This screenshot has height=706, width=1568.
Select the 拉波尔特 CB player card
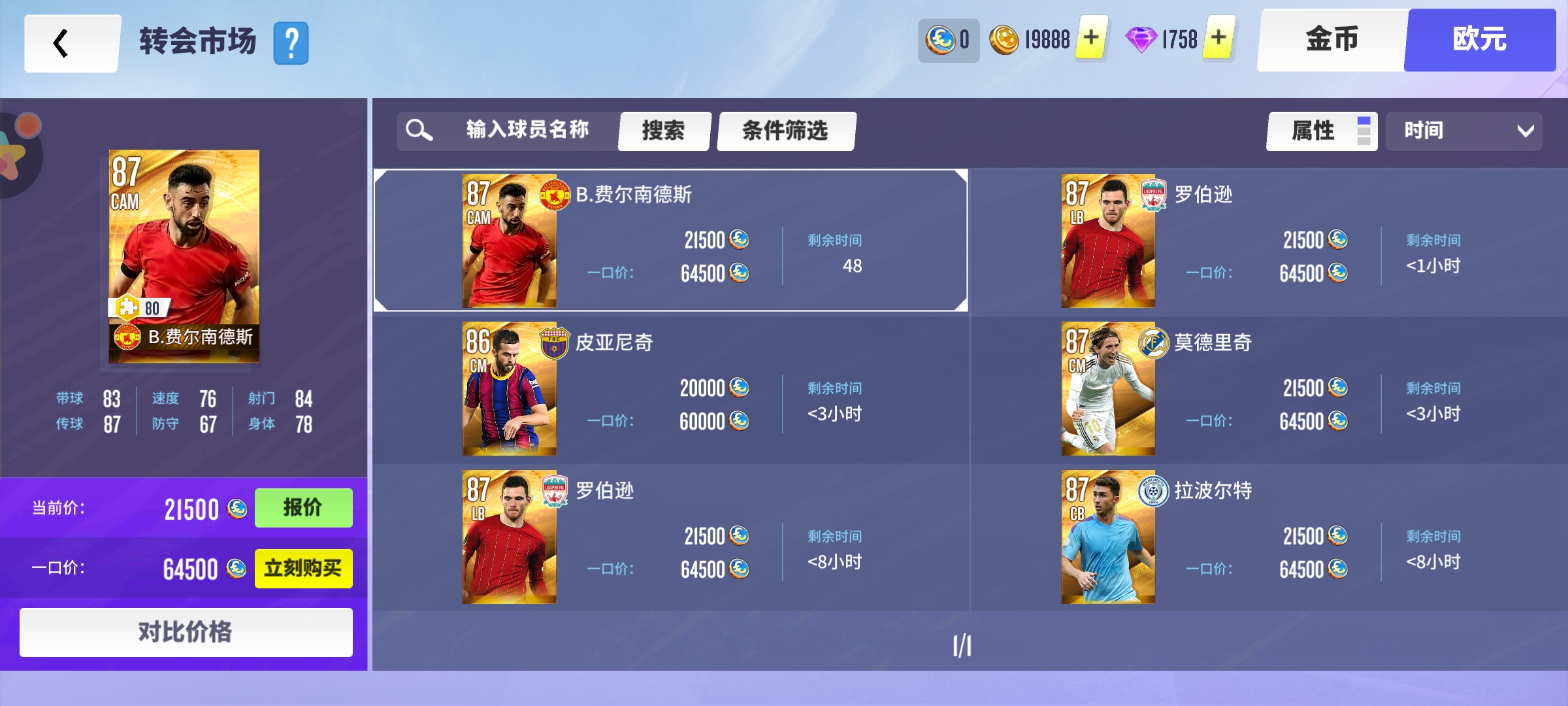[x=1107, y=537]
